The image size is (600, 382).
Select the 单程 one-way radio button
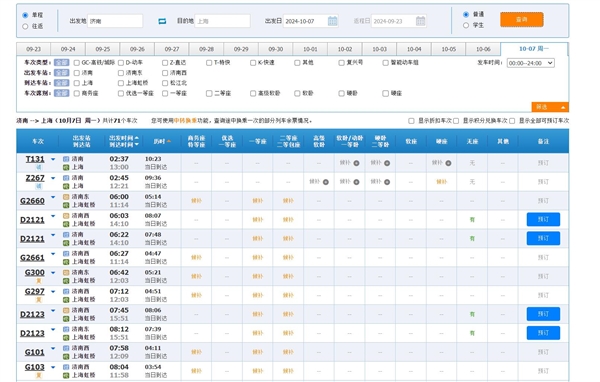pos(25,15)
